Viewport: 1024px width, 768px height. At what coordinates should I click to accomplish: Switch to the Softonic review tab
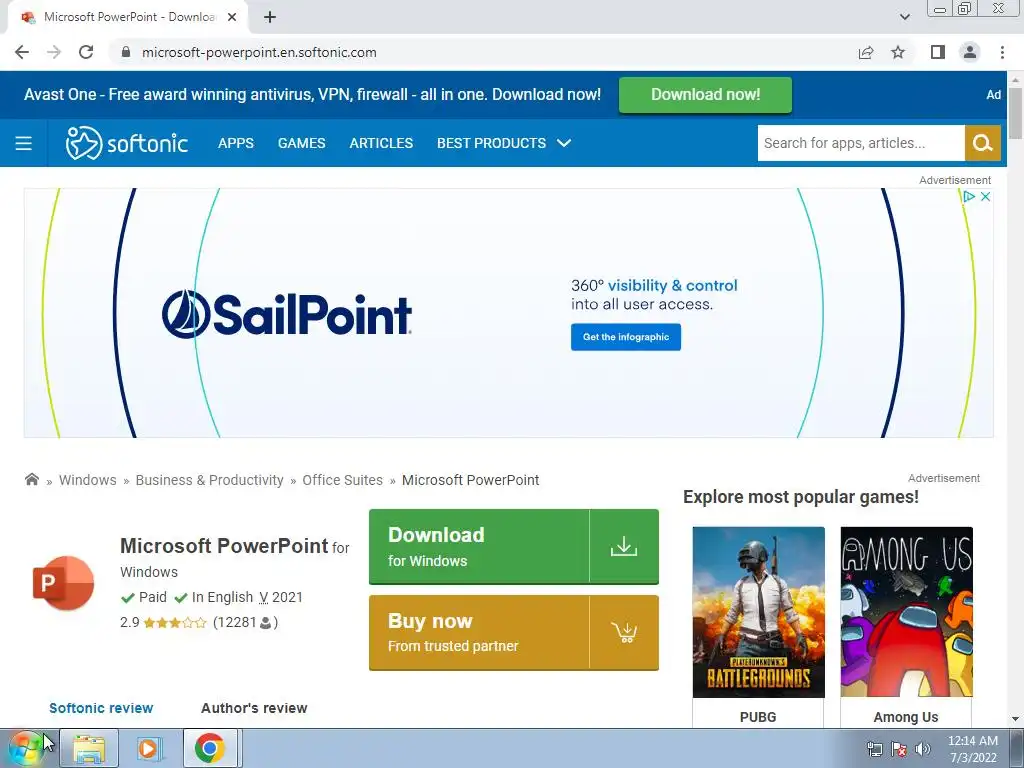(x=101, y=708)
